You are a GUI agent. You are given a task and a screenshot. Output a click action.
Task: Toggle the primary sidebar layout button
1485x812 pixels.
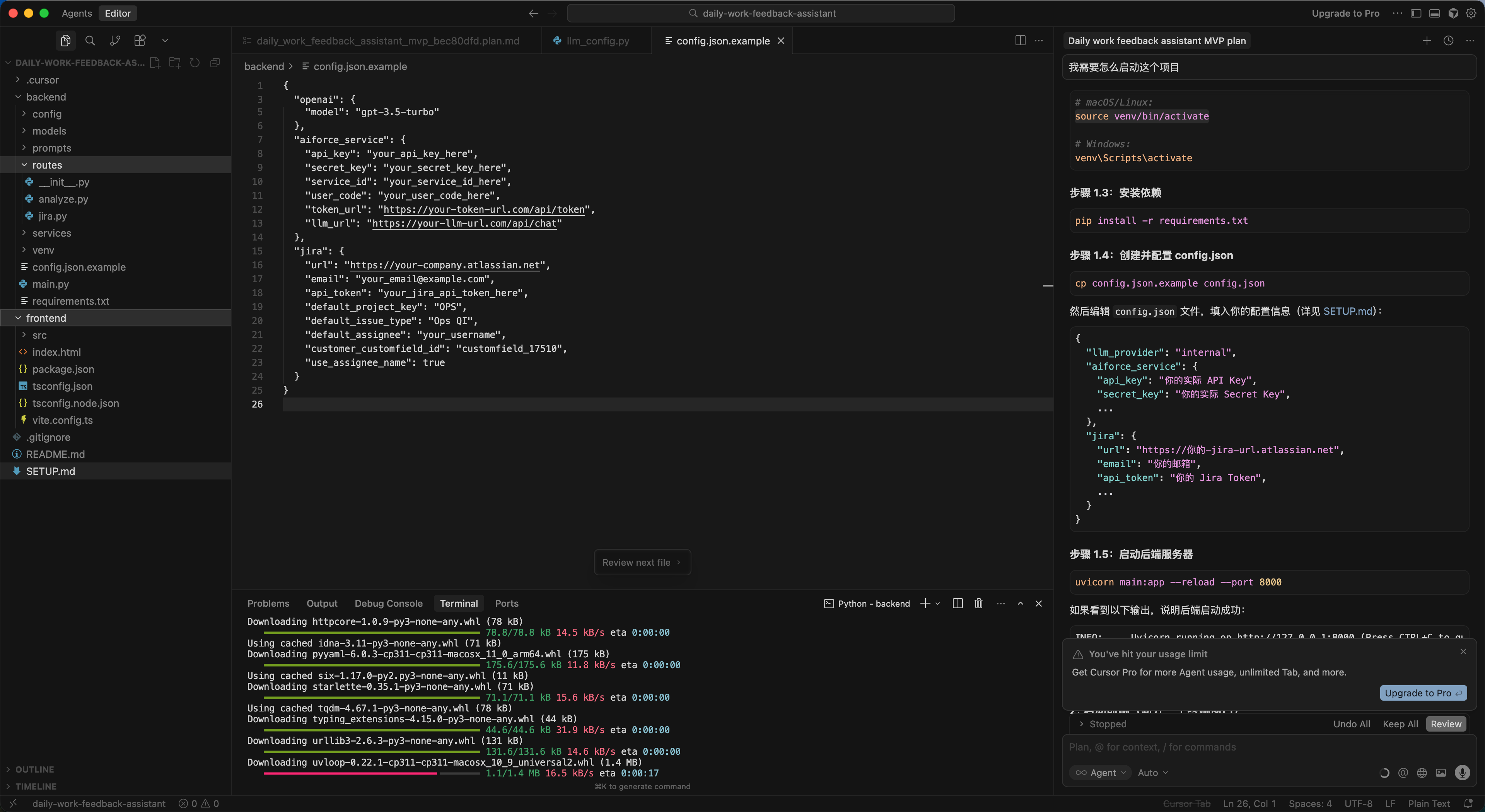click(x=1416, y=13)
